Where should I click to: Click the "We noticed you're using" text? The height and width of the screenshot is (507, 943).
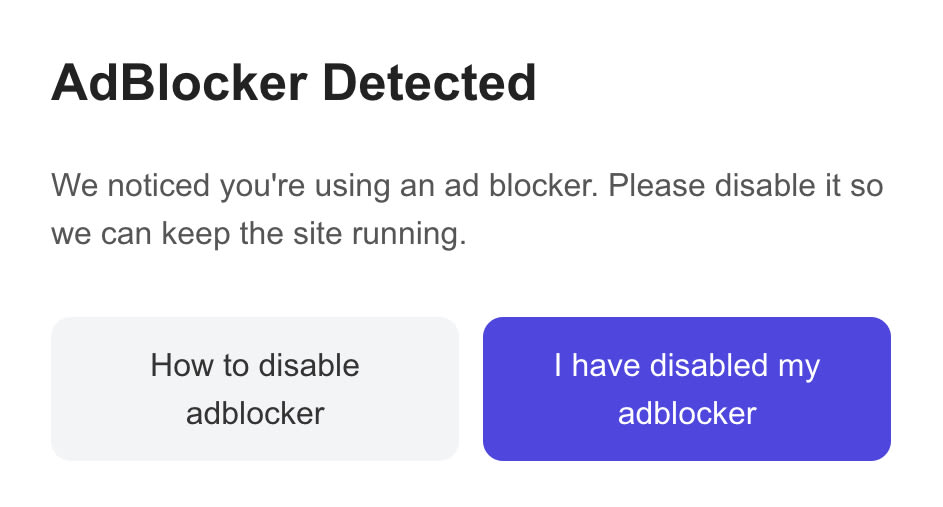[221, 185]
